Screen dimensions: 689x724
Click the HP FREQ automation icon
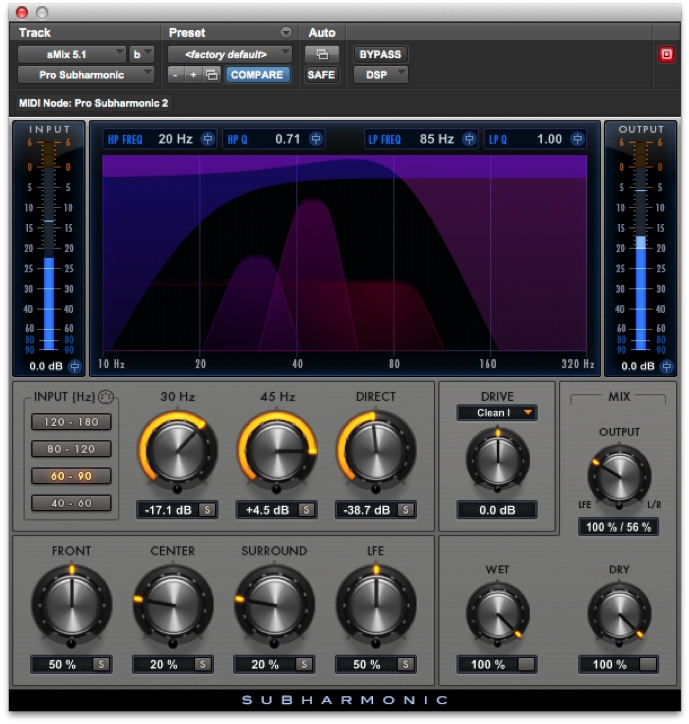pyautogui.click(x=208, y=139)
